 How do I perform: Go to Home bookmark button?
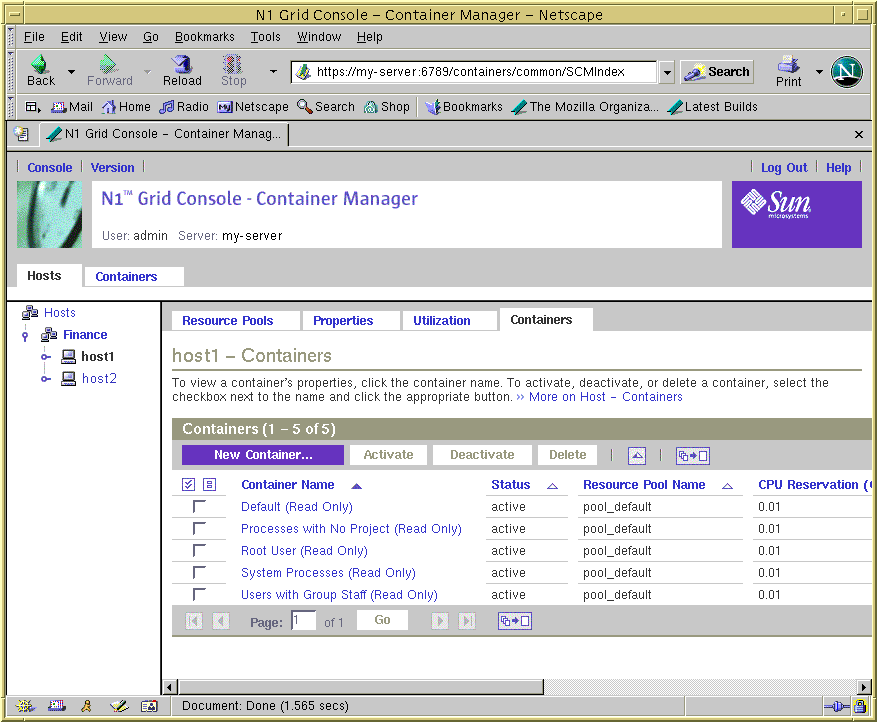[126, 107]
